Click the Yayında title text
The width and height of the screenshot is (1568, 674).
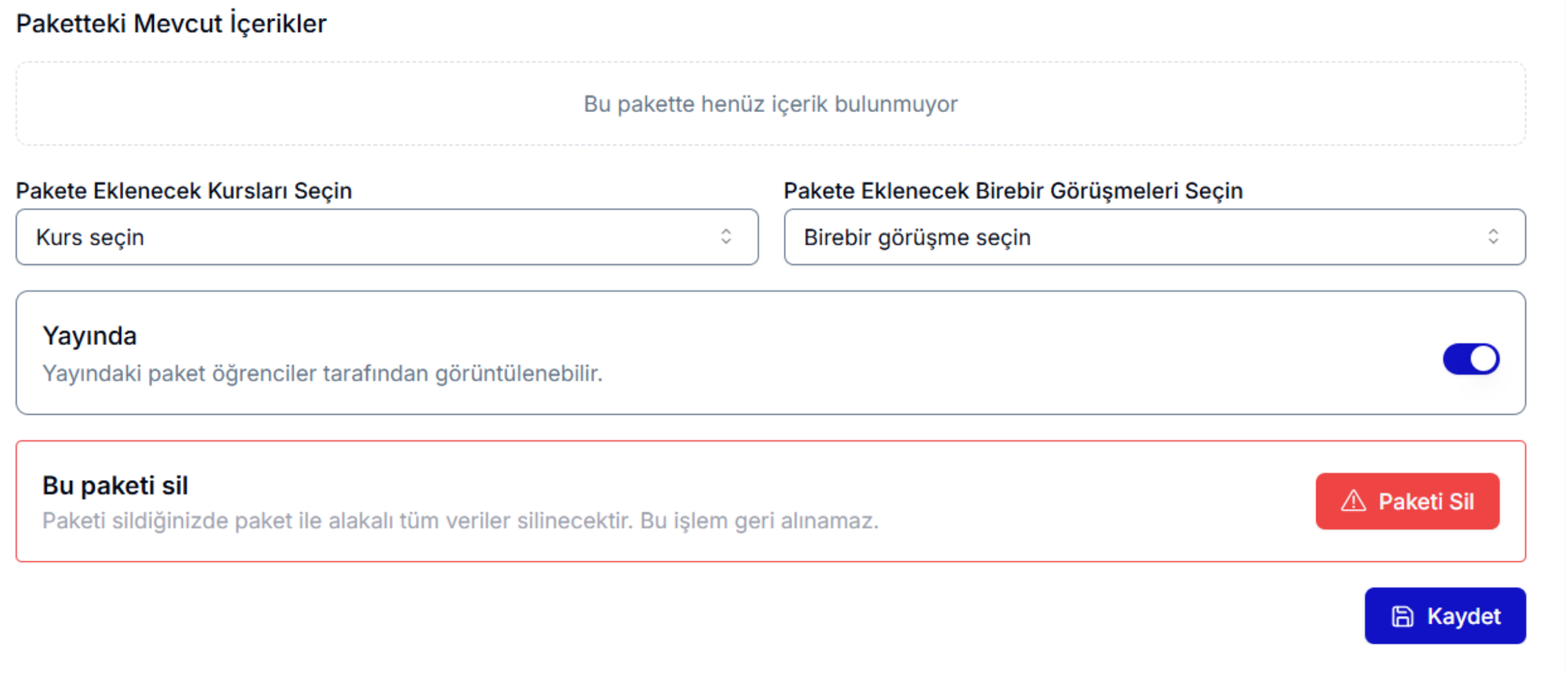tap(90, 335)
